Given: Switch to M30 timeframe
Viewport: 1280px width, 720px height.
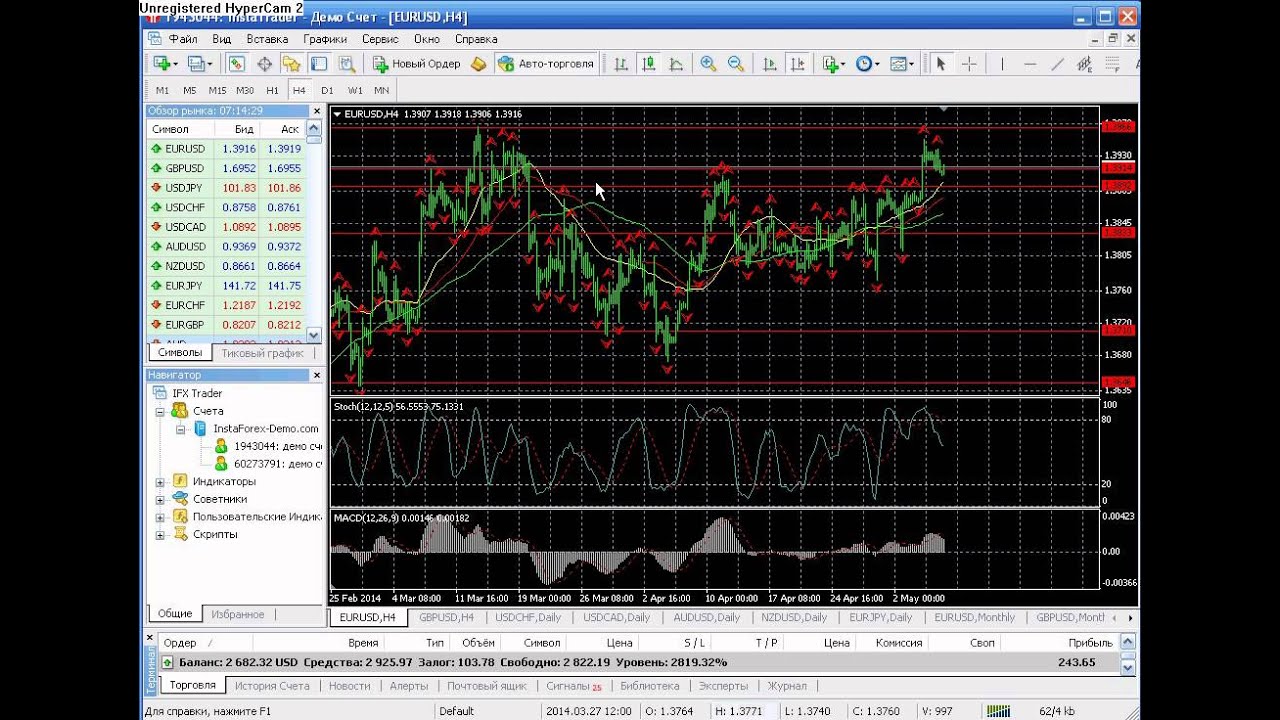Looking at the screenshot, I should [x=245, y=90].
